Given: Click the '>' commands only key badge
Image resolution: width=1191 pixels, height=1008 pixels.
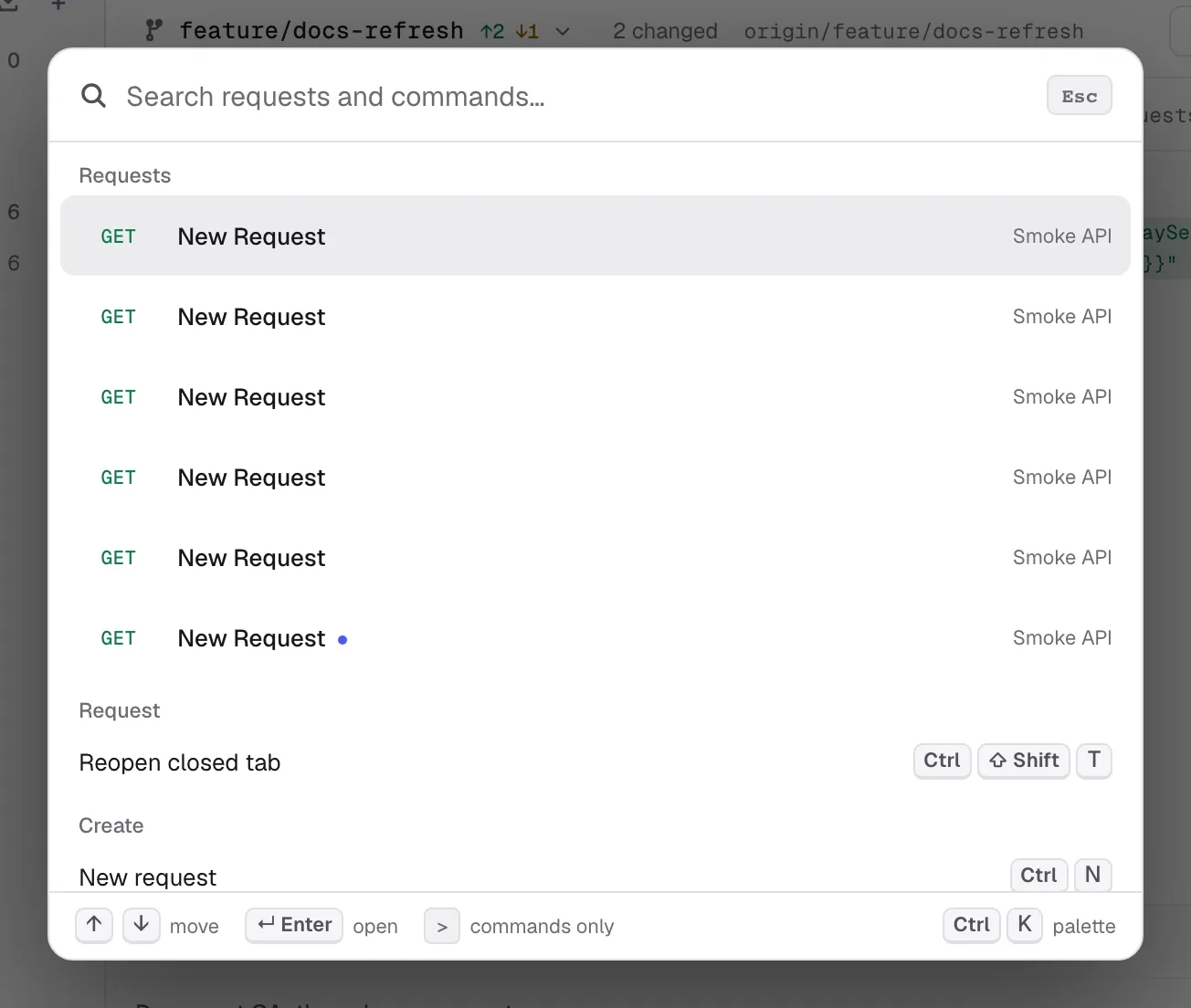Looking at the screenshot, I should (442, 926).
